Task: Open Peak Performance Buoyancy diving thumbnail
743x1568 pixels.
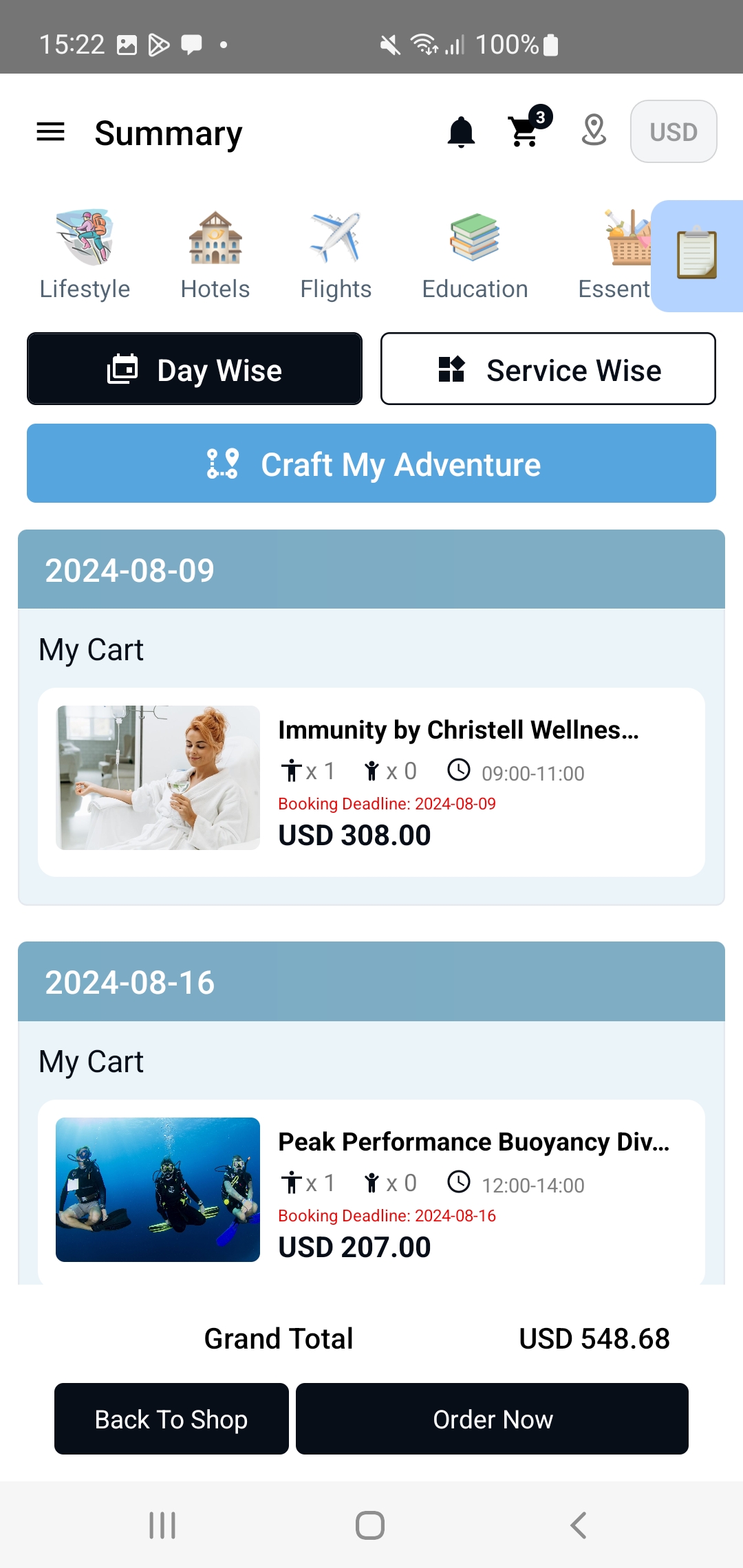Action: (158, 1190)
